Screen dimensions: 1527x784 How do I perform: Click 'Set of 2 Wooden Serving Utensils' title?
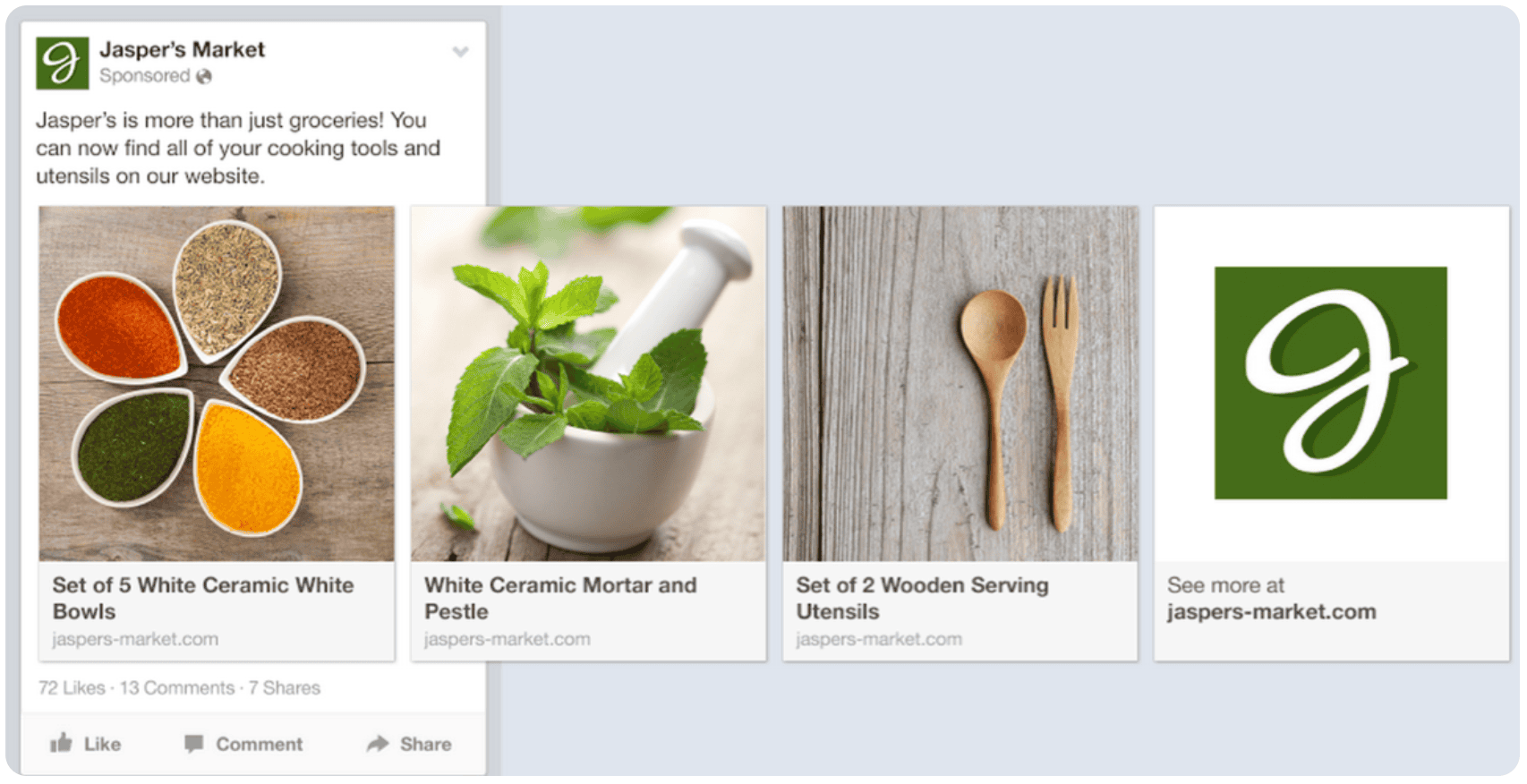(x=922, y=598)
